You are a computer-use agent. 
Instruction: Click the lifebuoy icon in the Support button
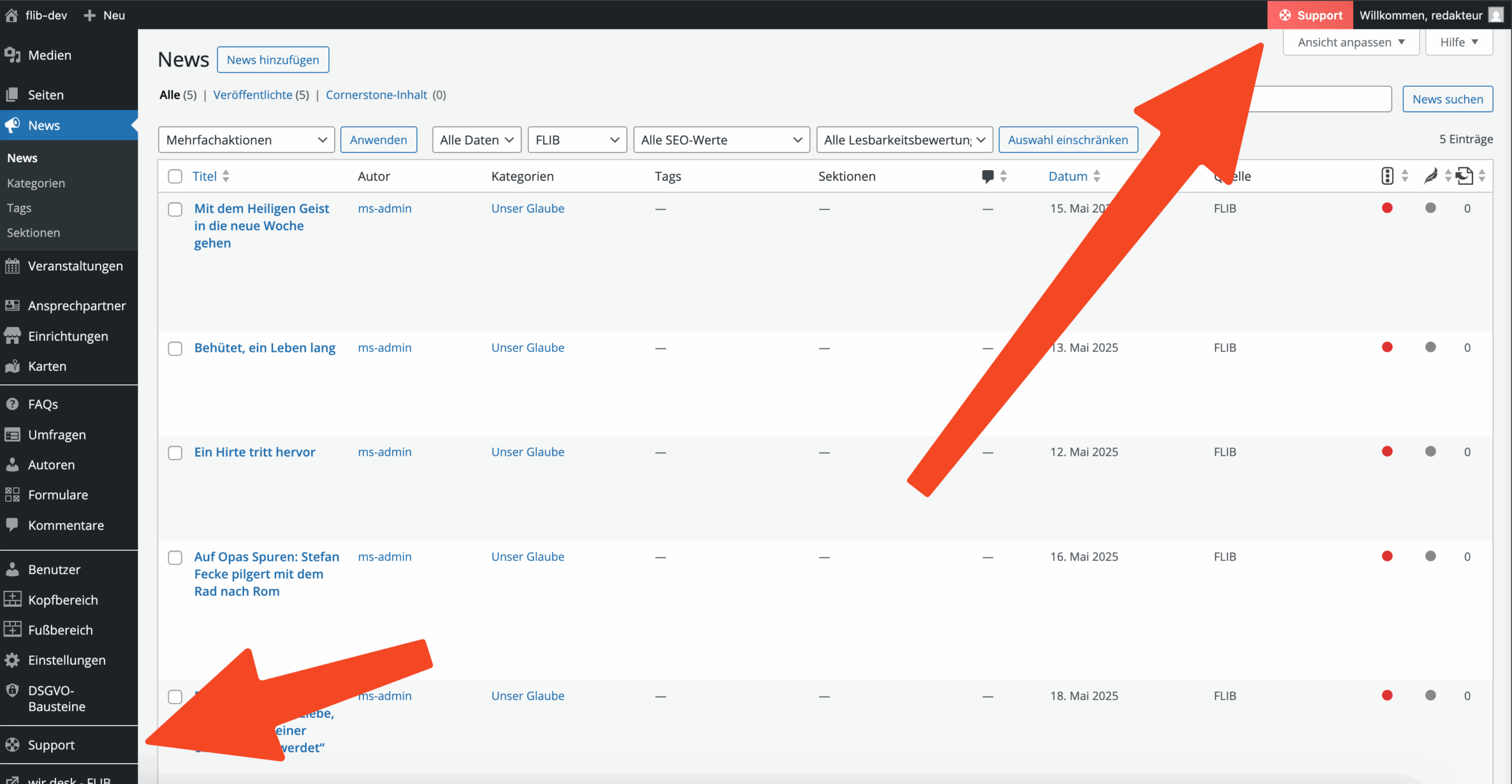click(1285, 15)
